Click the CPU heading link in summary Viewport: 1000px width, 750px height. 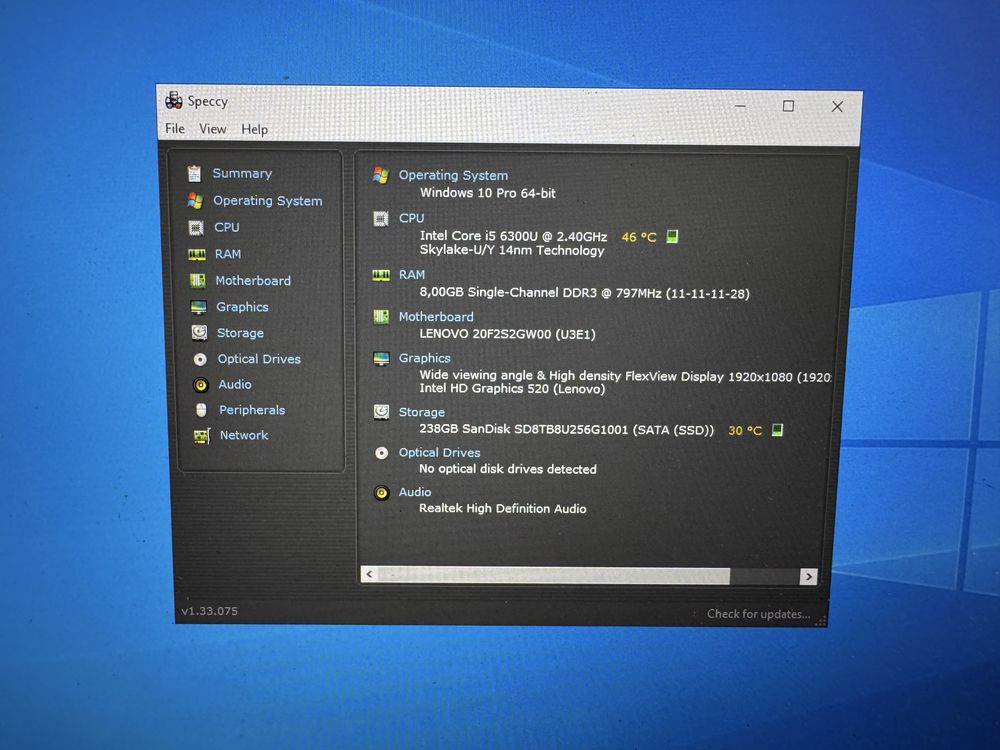click(x=411, y=218)
